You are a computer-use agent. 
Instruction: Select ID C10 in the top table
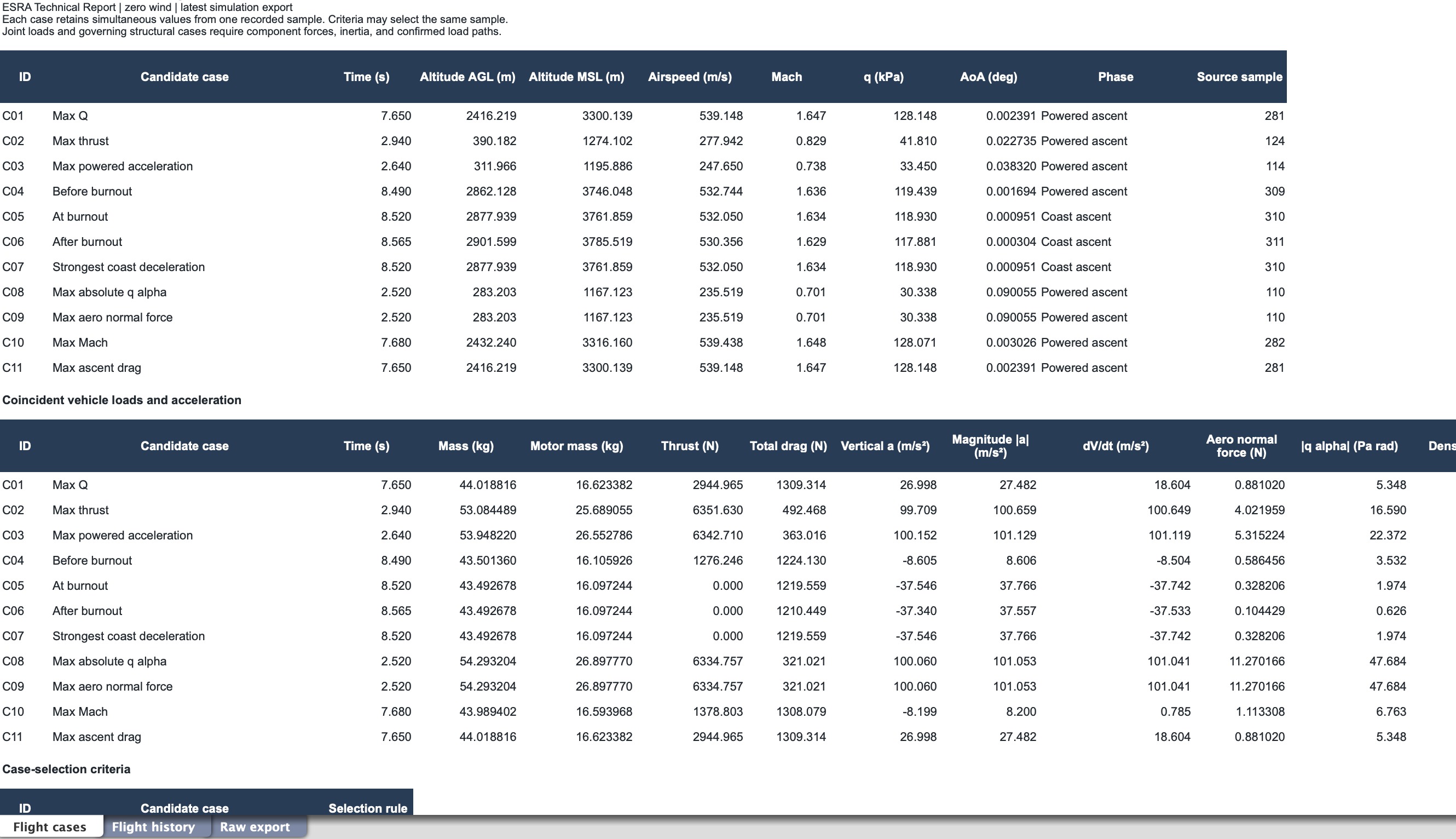[13, 342]
